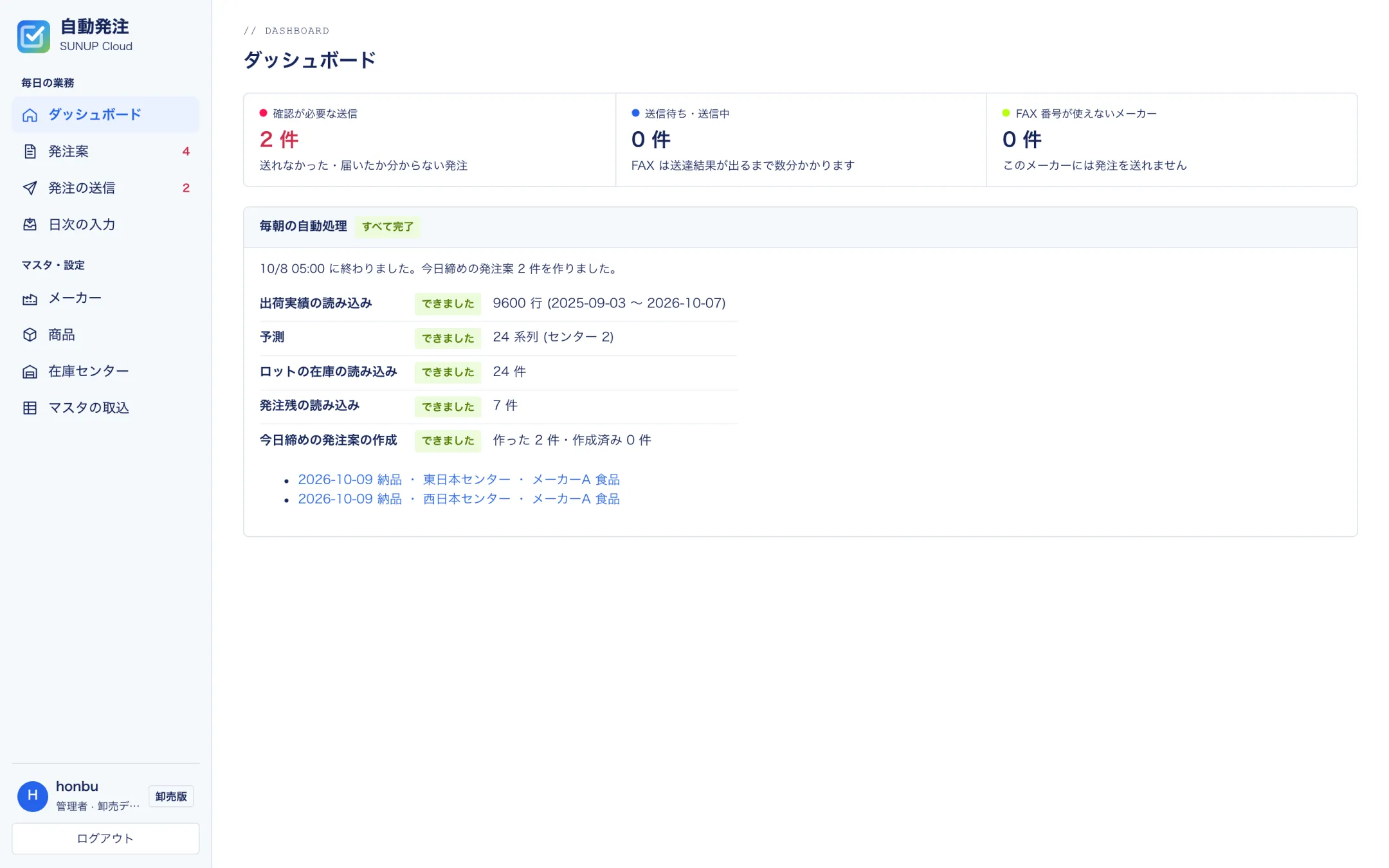The width and height of the screenshot is (1389, 868).
Task: Click the honbu username text
Action: point(77,786)
